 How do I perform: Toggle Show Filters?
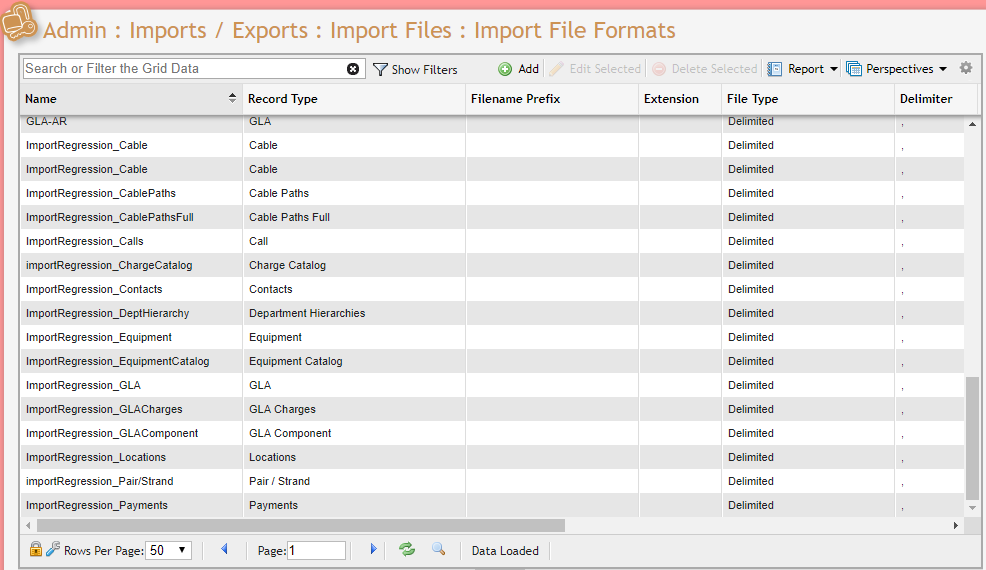pyautogui.click(x=415, y=69)
